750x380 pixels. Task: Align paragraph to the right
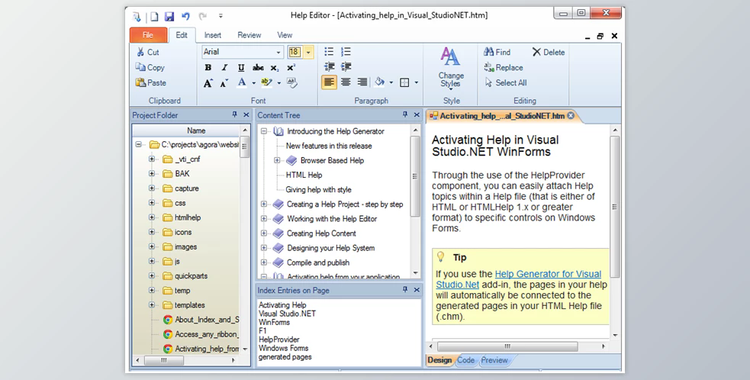coord(363,82)
